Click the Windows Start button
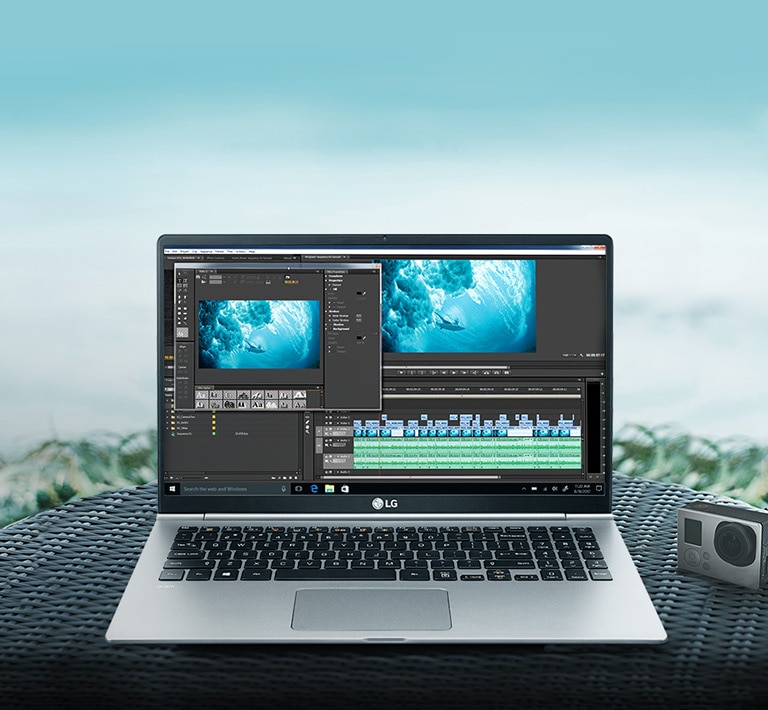 (172, 489)
